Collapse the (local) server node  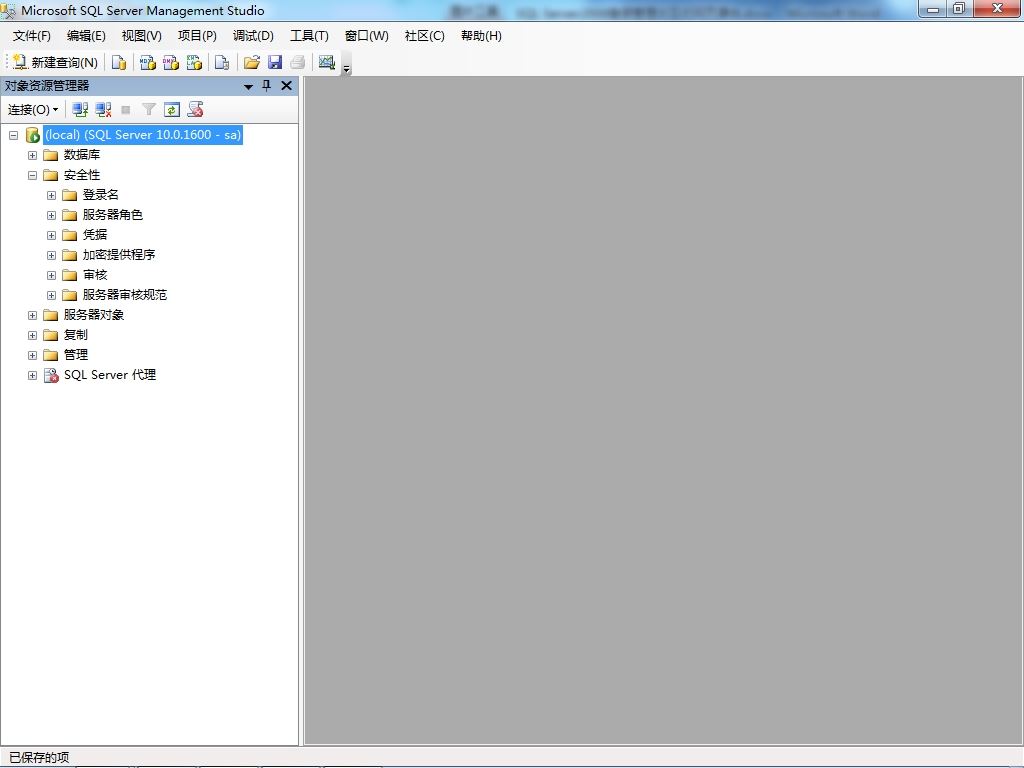13,135
